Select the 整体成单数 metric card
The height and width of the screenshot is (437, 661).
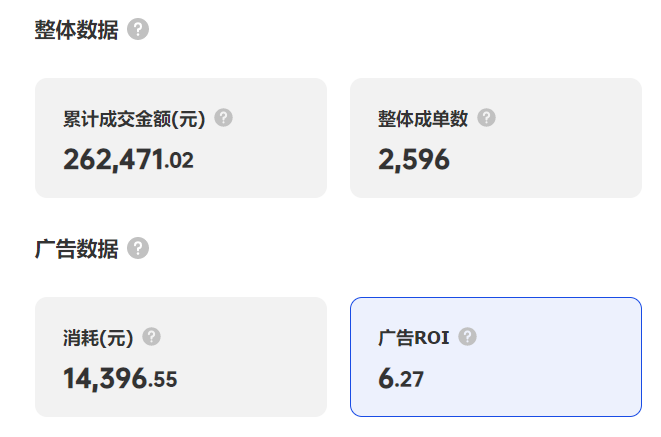pyautogui.click(x=495, y=138)
